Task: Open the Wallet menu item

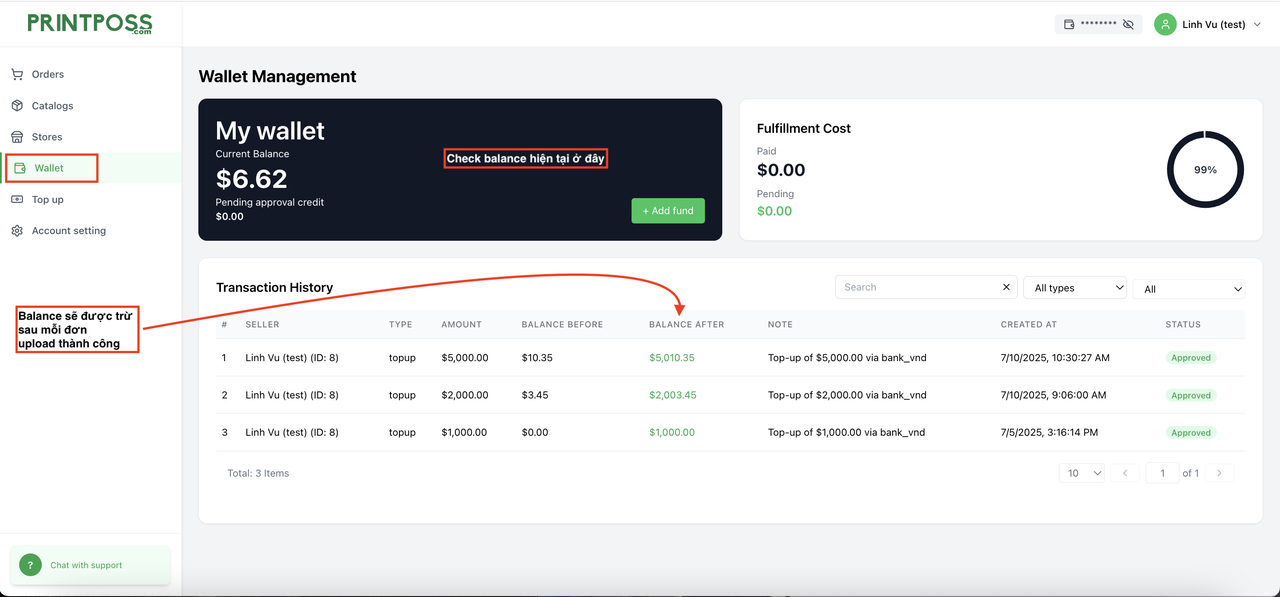Action: tap(49, 168)
